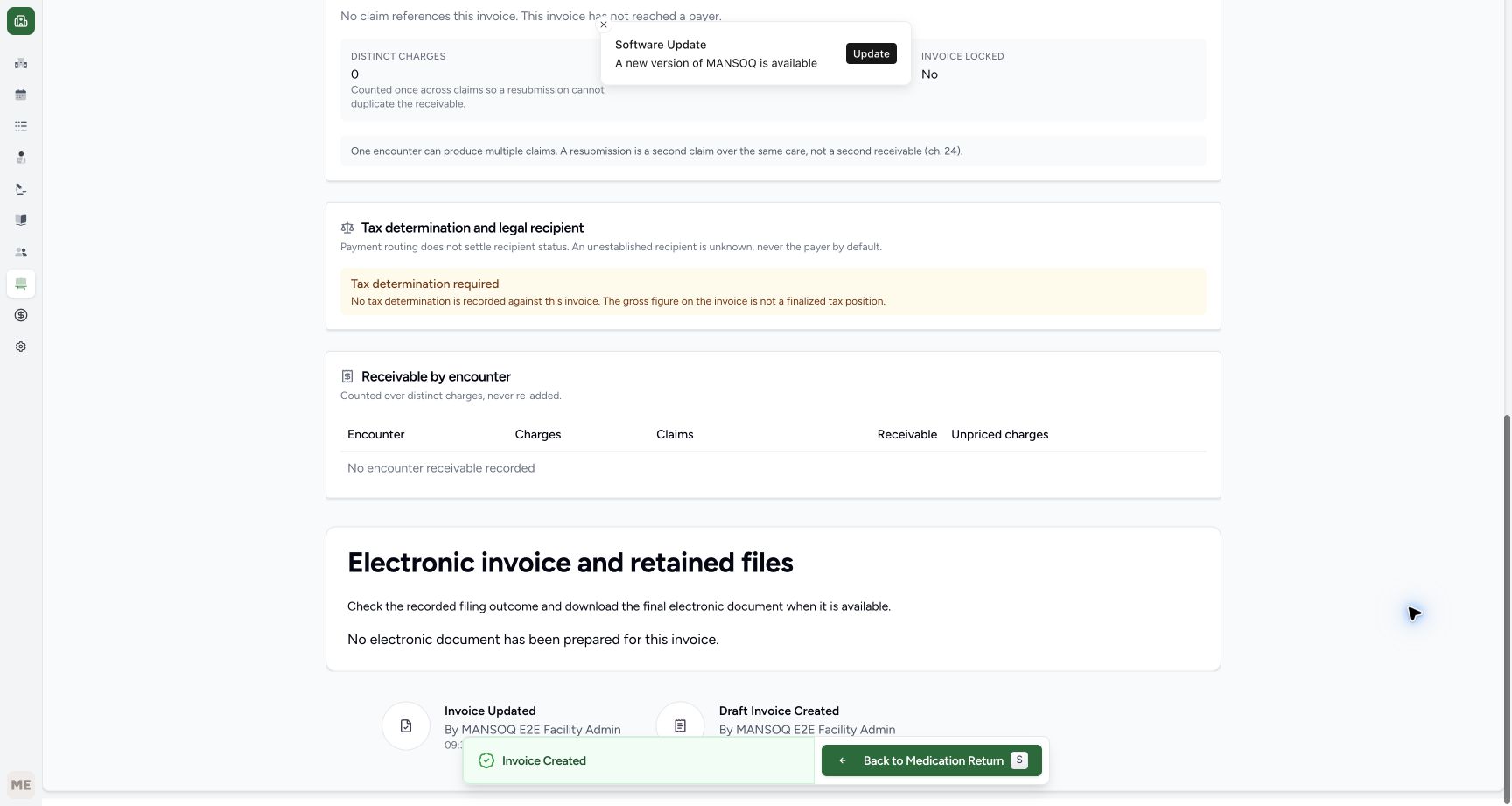The width and height of the screenshot is (1512, 806).
Task: Click Back to Medication Return button
Action: (x=931, y=760)
